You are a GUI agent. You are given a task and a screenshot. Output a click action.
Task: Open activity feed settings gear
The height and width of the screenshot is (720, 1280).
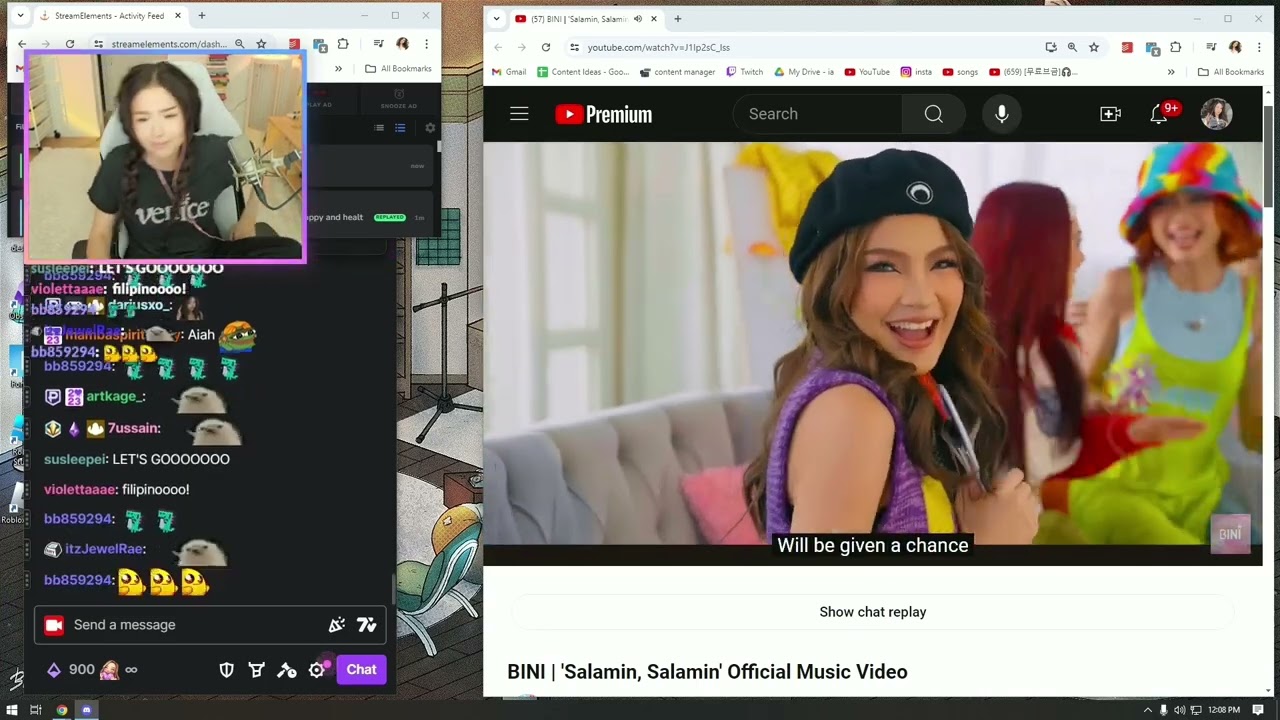(430, 128)
